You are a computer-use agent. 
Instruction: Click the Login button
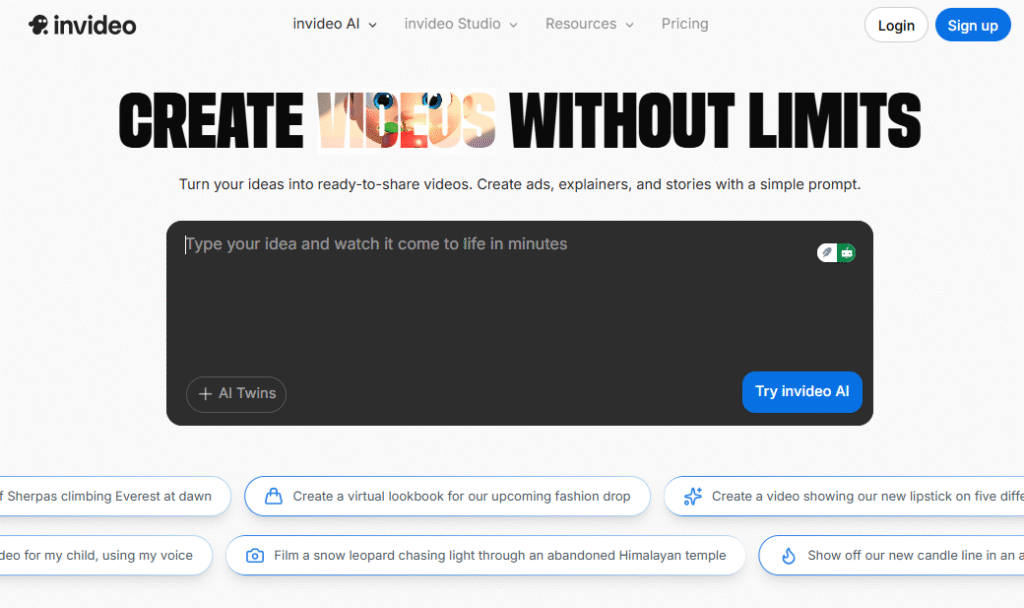point(895,24)
